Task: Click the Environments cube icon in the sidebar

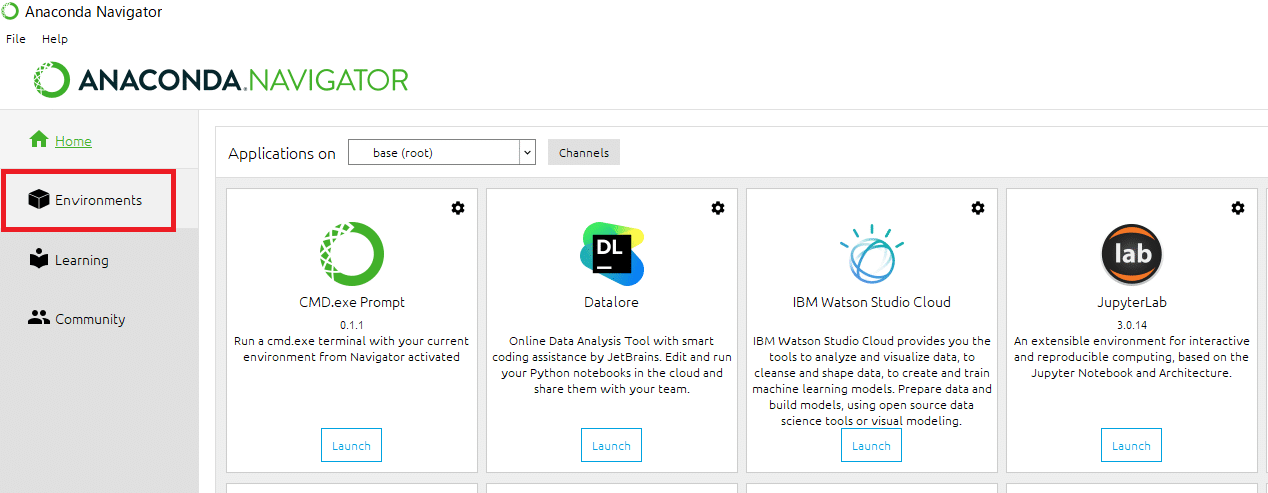Action: pos(39,200)
